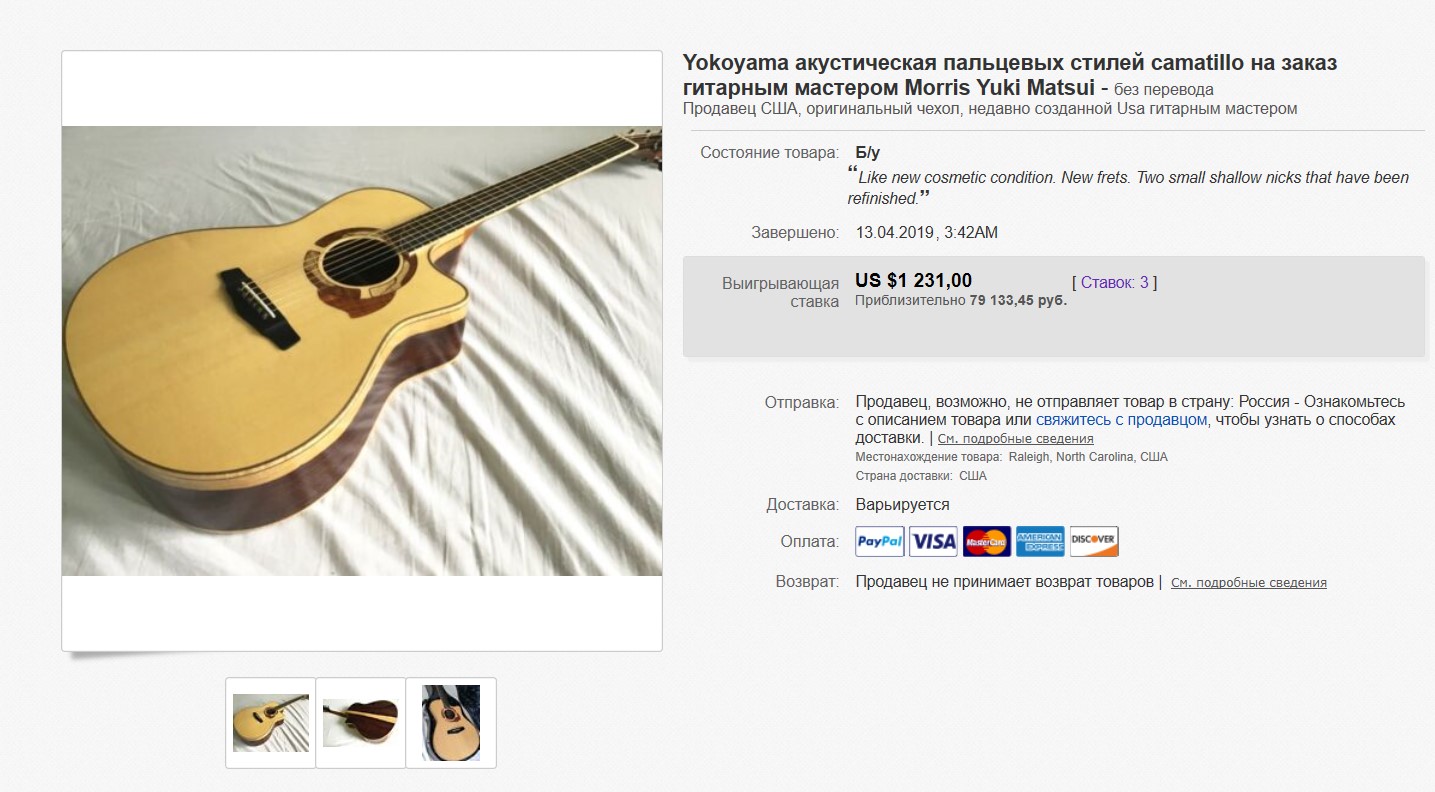The image size is (1435, 792).
Task: Click the 'без перевода' text
Action: pyautogui.click(x=1164, y=89)
